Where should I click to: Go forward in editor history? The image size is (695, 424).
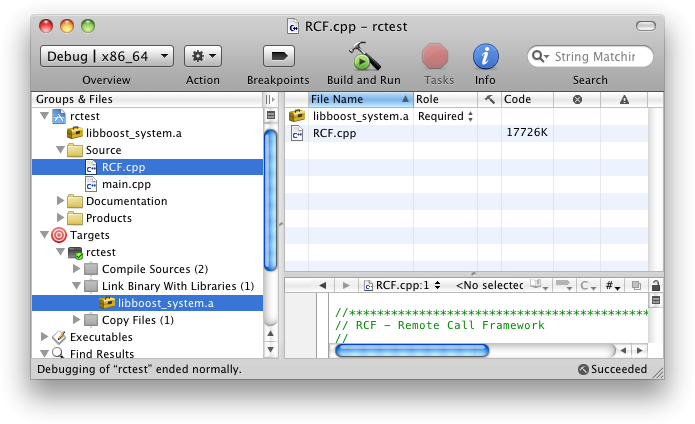point(346,285)
